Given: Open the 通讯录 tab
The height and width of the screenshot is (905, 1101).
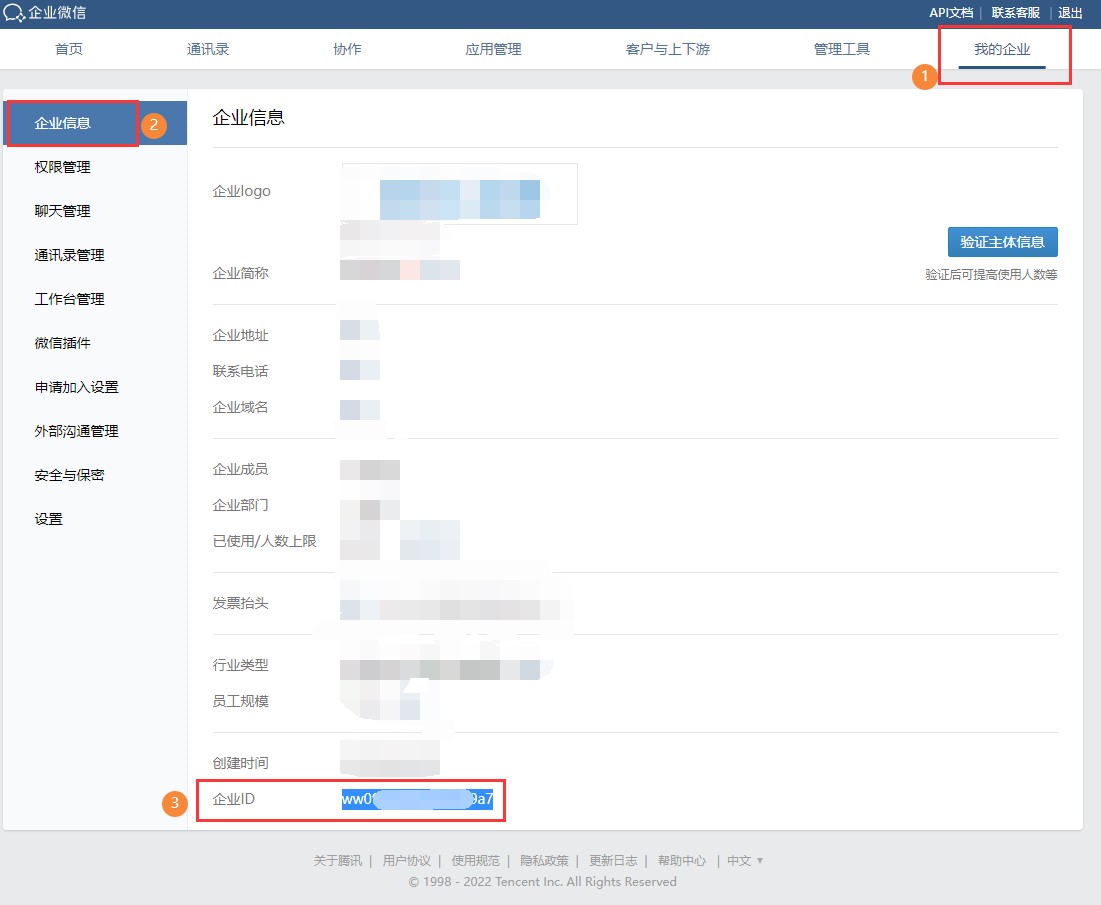Looking at the screenshot, I should click(x=208, y=49).
